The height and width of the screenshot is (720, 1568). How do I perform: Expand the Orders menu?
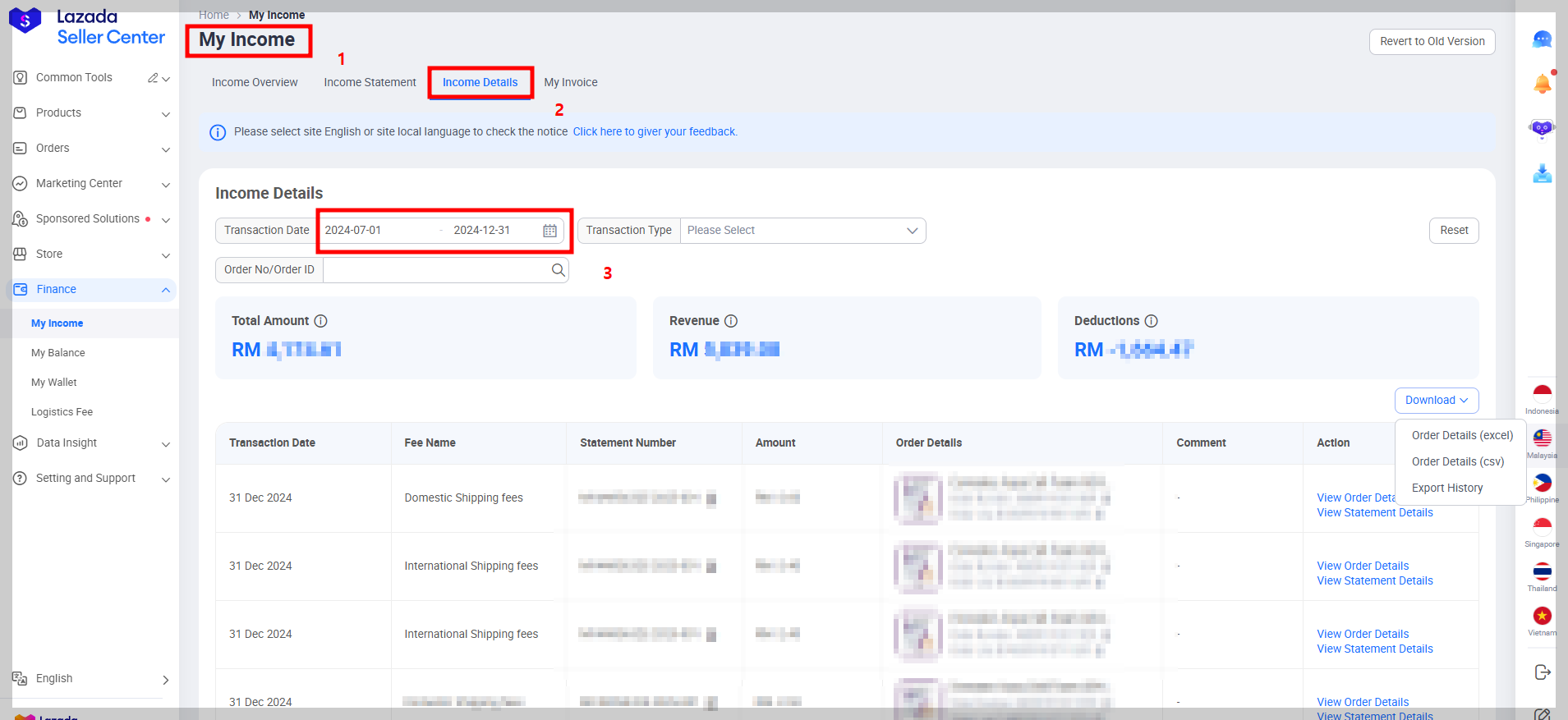click(166, 149)
